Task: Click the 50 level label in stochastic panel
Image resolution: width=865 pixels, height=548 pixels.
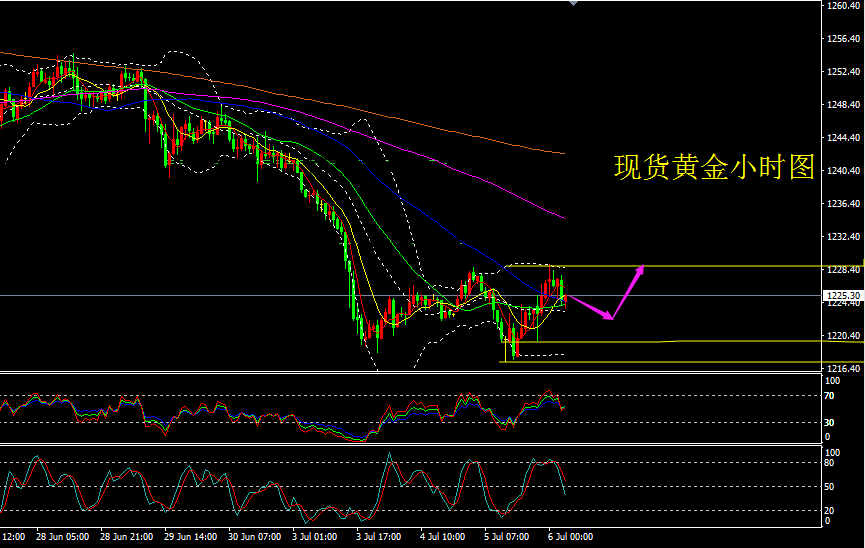Action: pos(829,487)
